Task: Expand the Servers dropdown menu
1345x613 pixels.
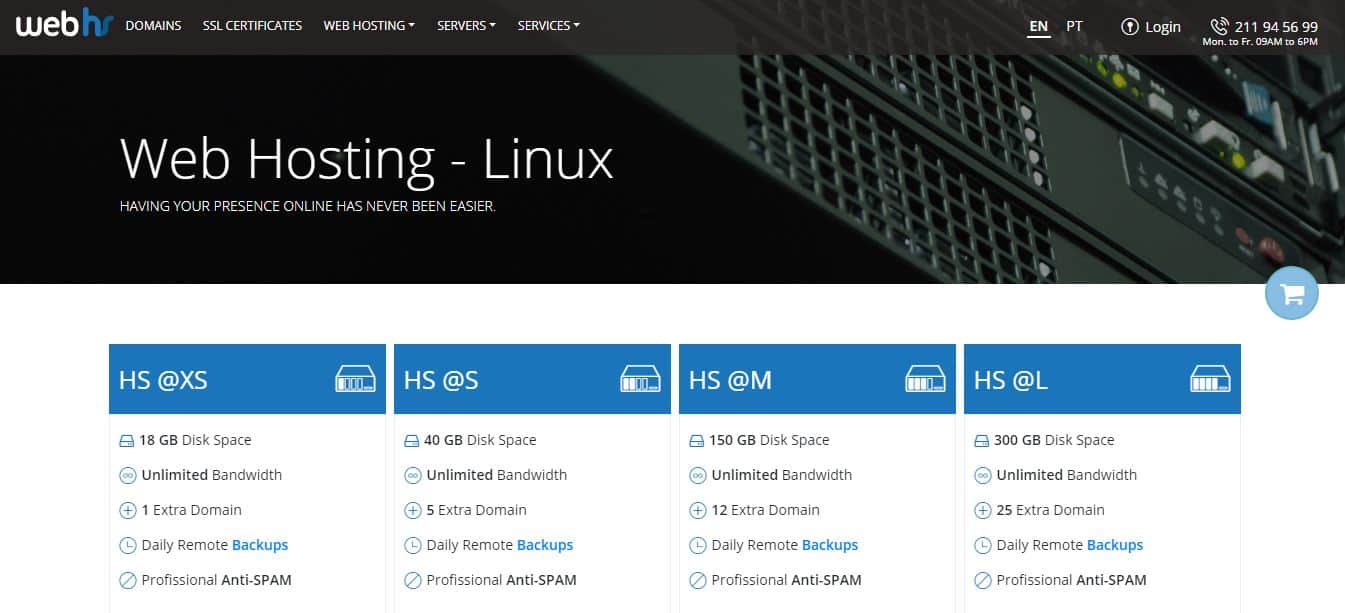Action: [x=466, y=26]
